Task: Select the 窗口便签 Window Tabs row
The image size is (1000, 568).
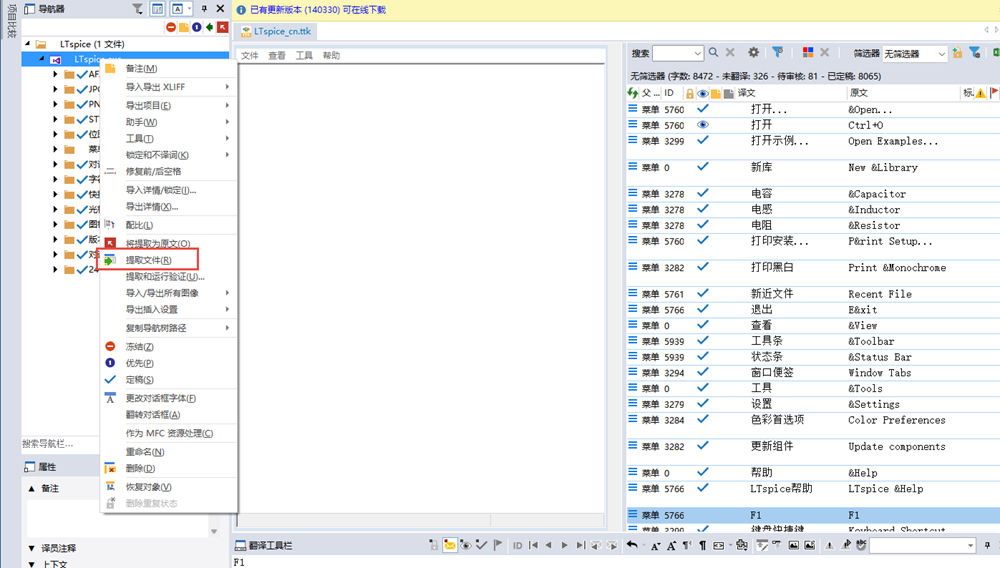Action: tap(813, 373)
